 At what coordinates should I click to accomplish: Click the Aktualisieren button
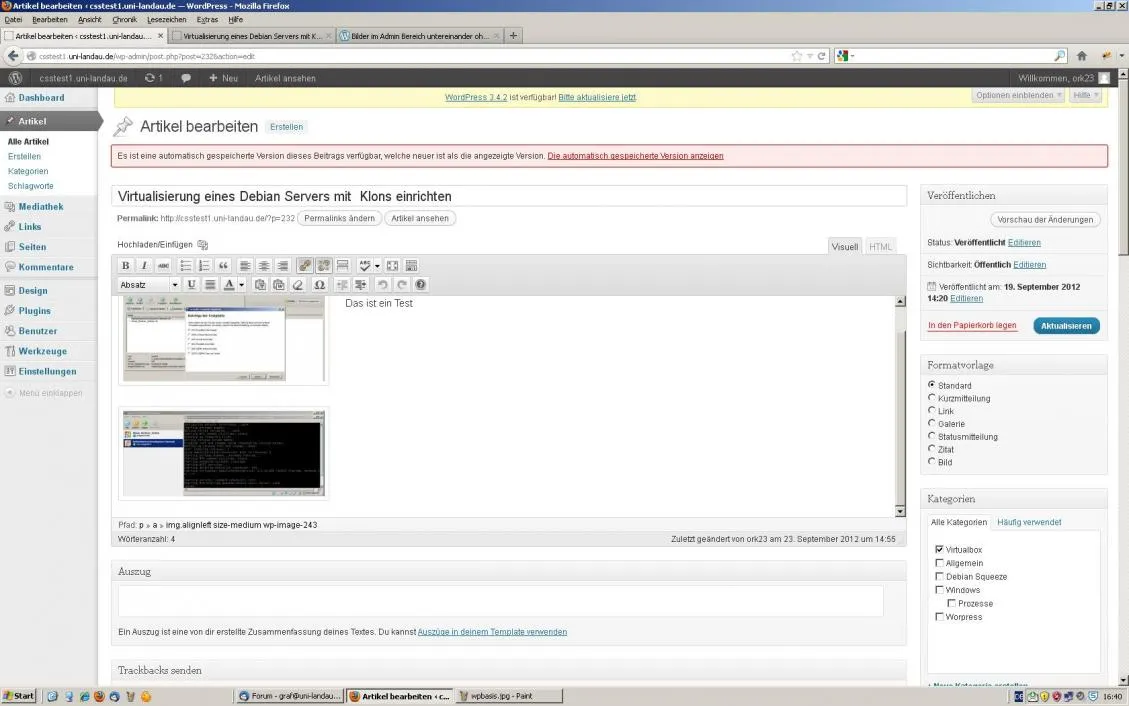1066,326
